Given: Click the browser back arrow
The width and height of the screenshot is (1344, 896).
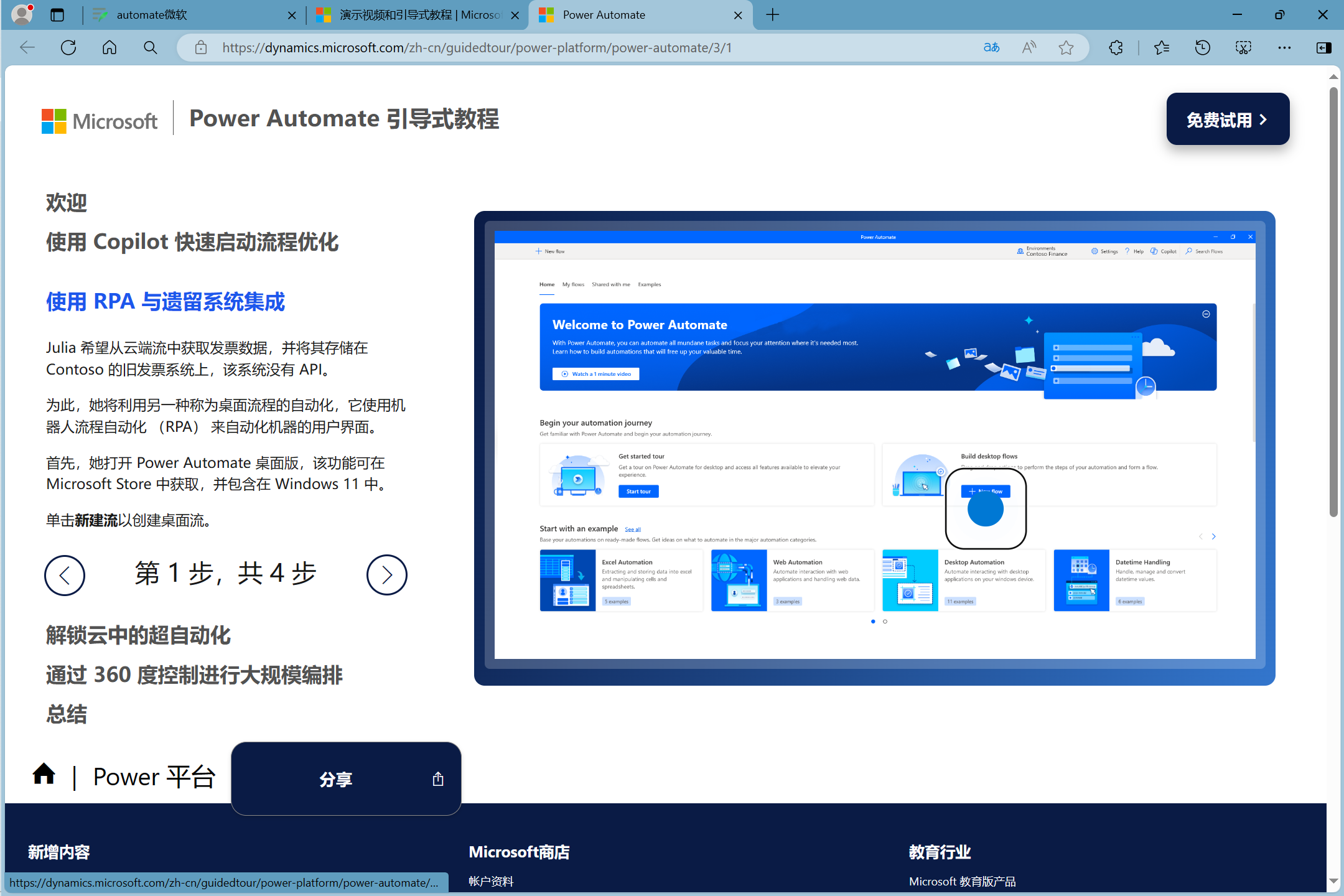Looking at the screenshot, I should click(x=27, y=48).
